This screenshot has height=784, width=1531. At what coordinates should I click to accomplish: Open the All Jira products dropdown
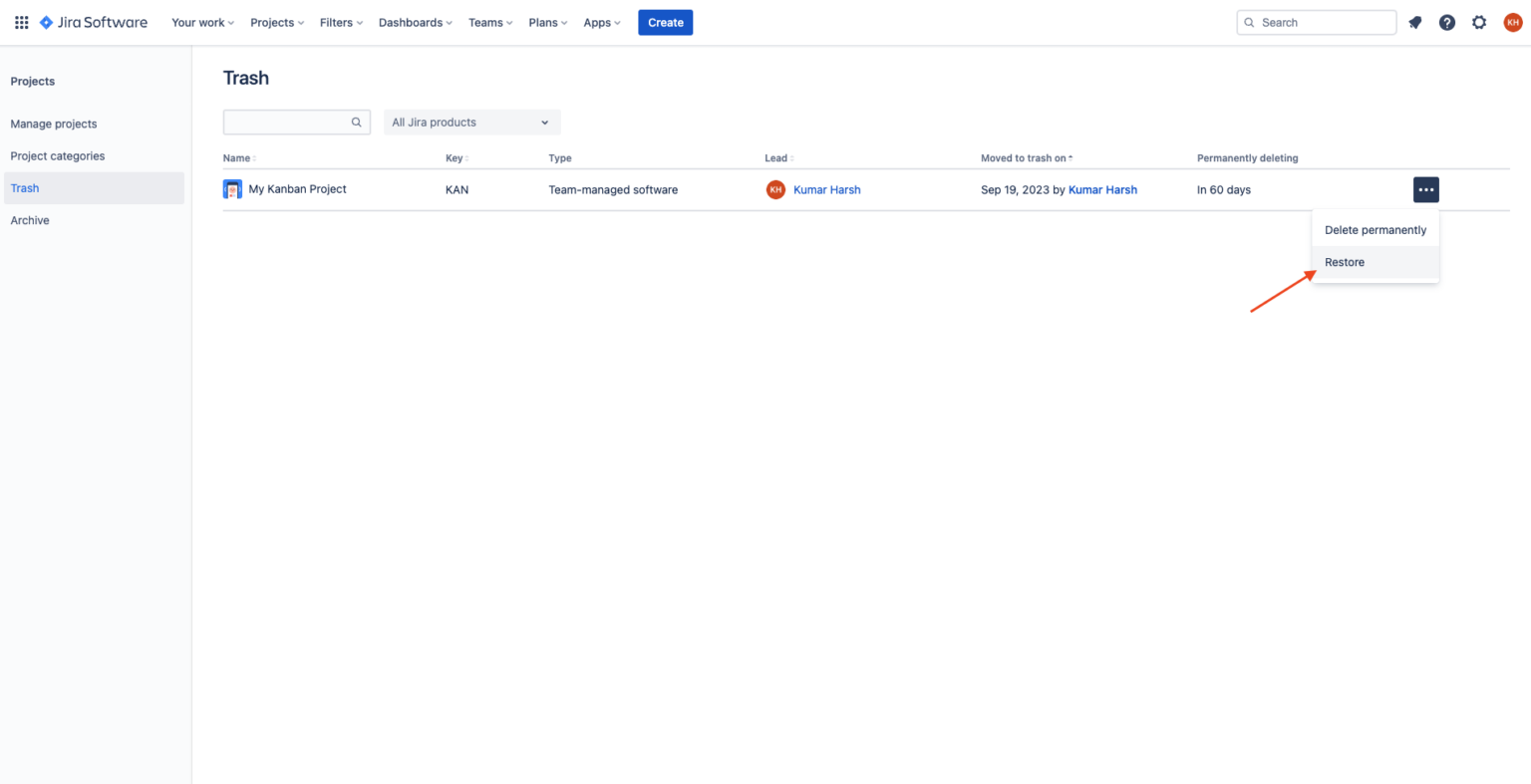(x=471, y=122)
